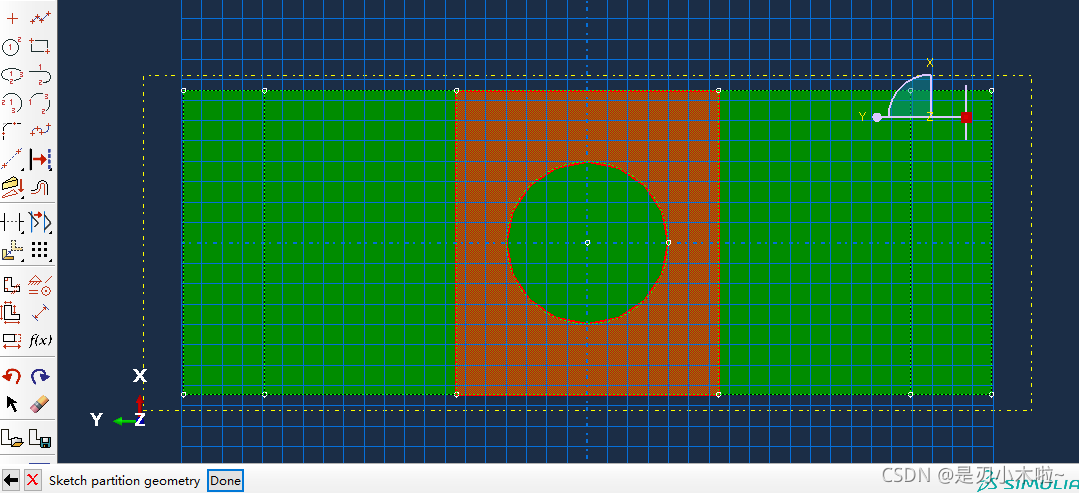This screenshot has height=493, width=1079.
Task: Select the Create Lines Connected tool
Action: coord(40,18)
